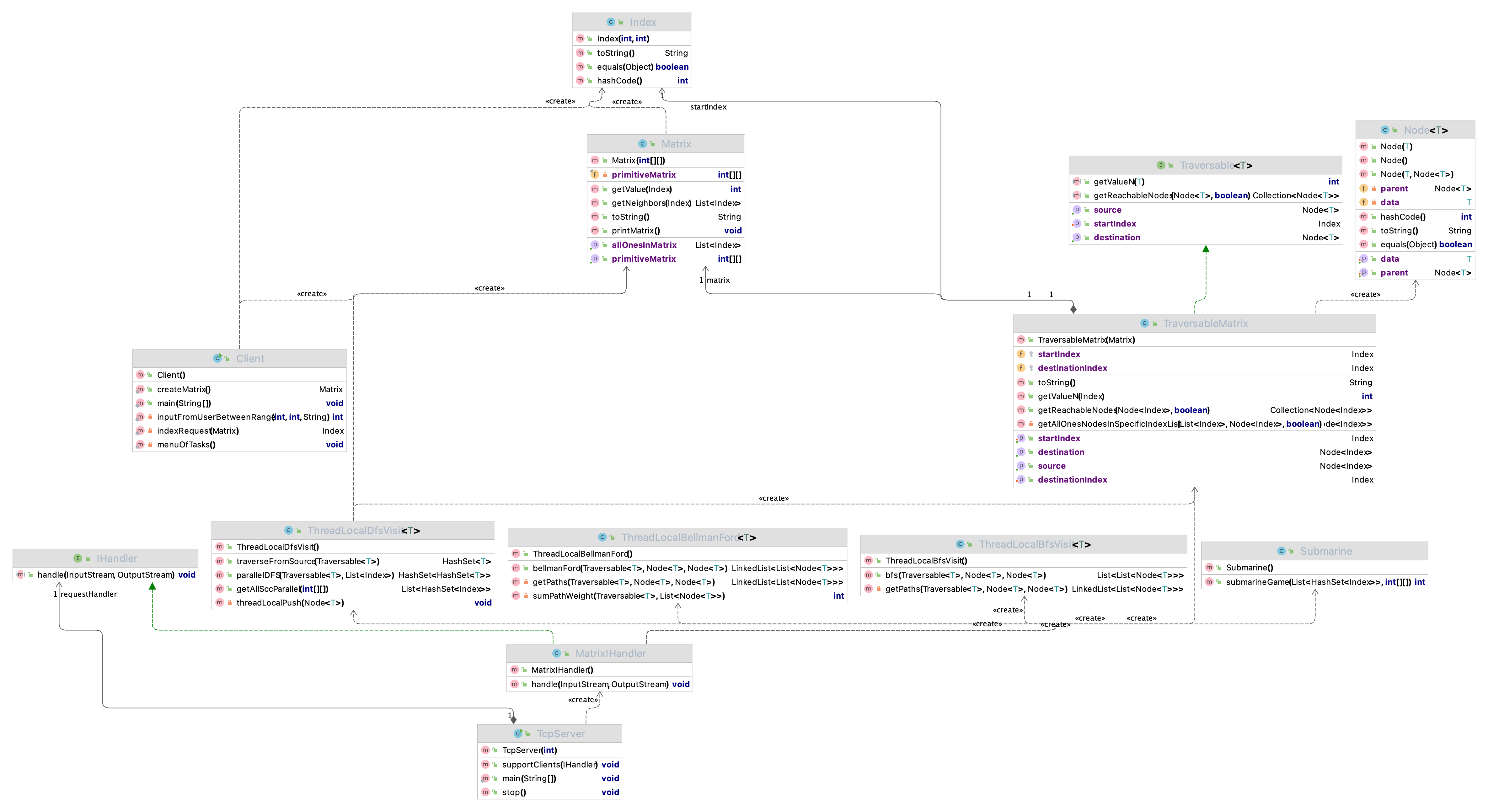The image size is (1488, 812).
Task: Click the method icon for hashCode in Index
Action: click(581, 80)
